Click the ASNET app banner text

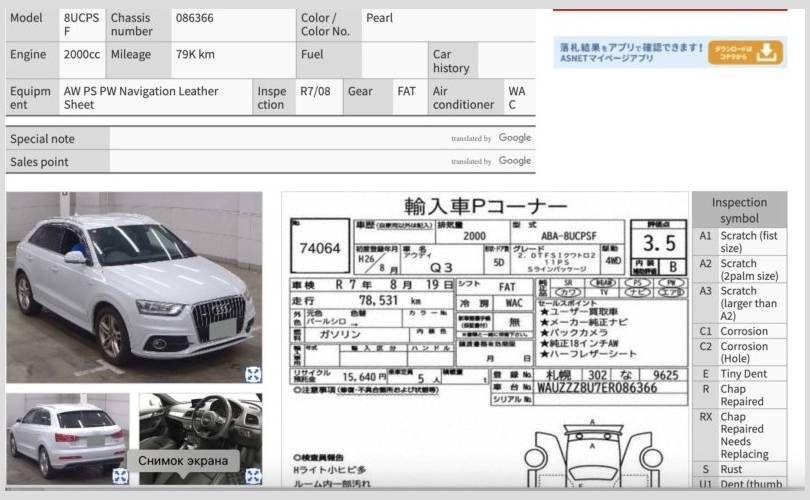pyautogui.click(x=630, y=52)
